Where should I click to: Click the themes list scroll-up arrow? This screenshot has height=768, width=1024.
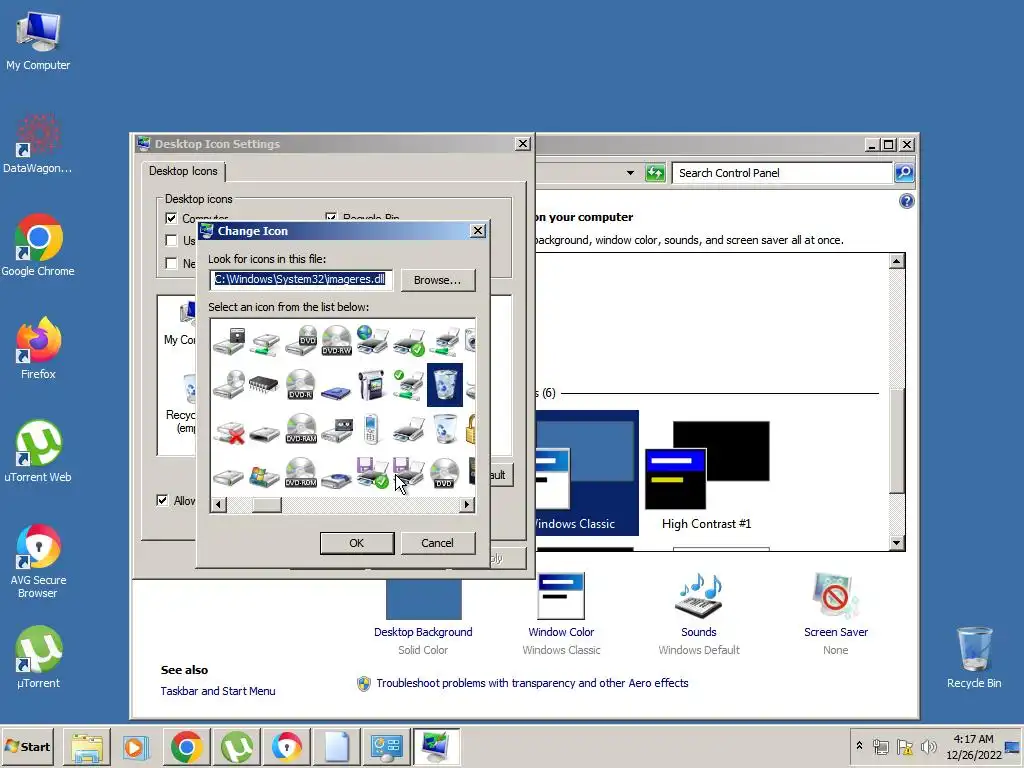click(897, 261)
